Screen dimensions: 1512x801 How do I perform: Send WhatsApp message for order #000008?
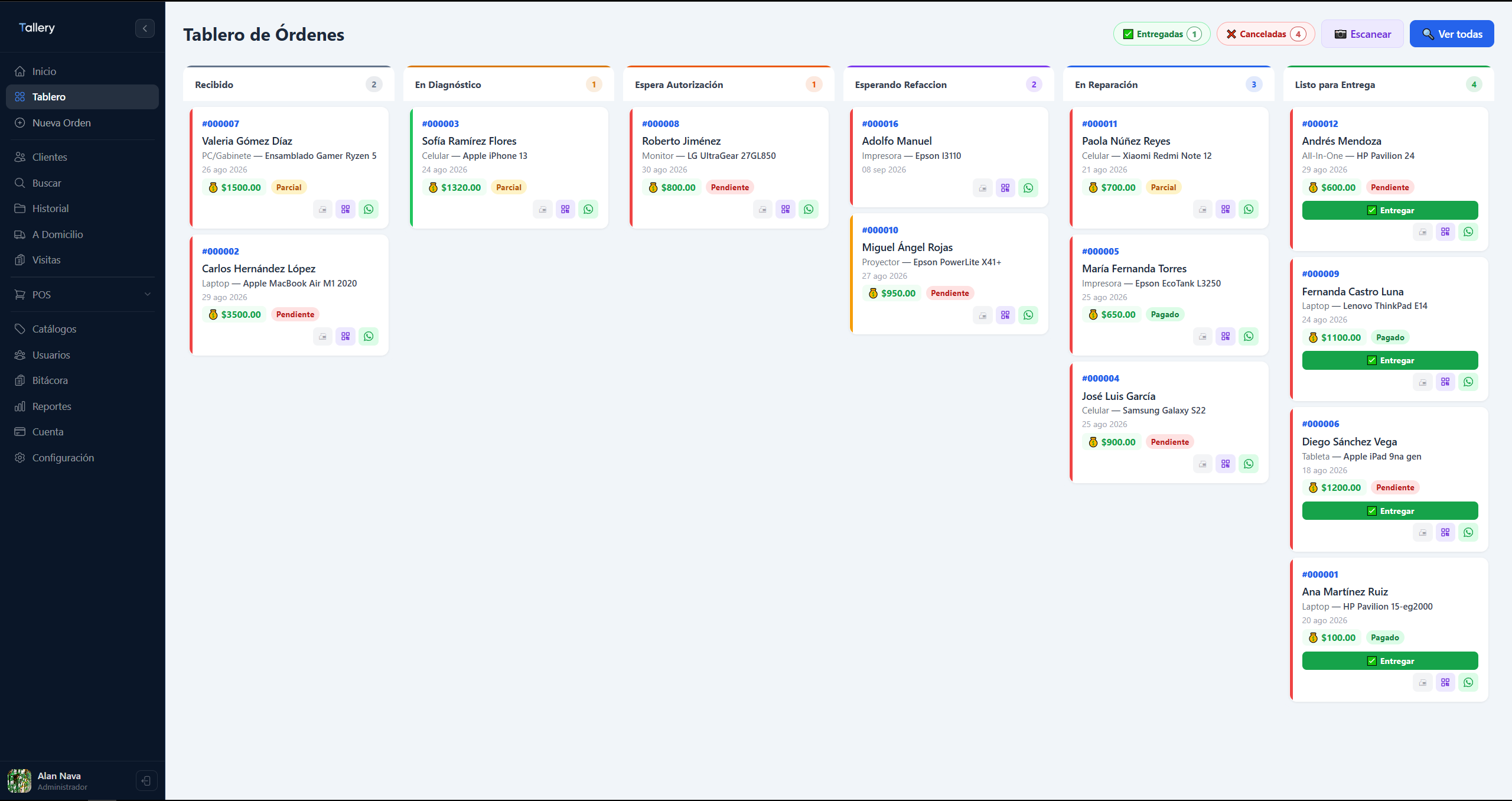(x=809, y=209)
